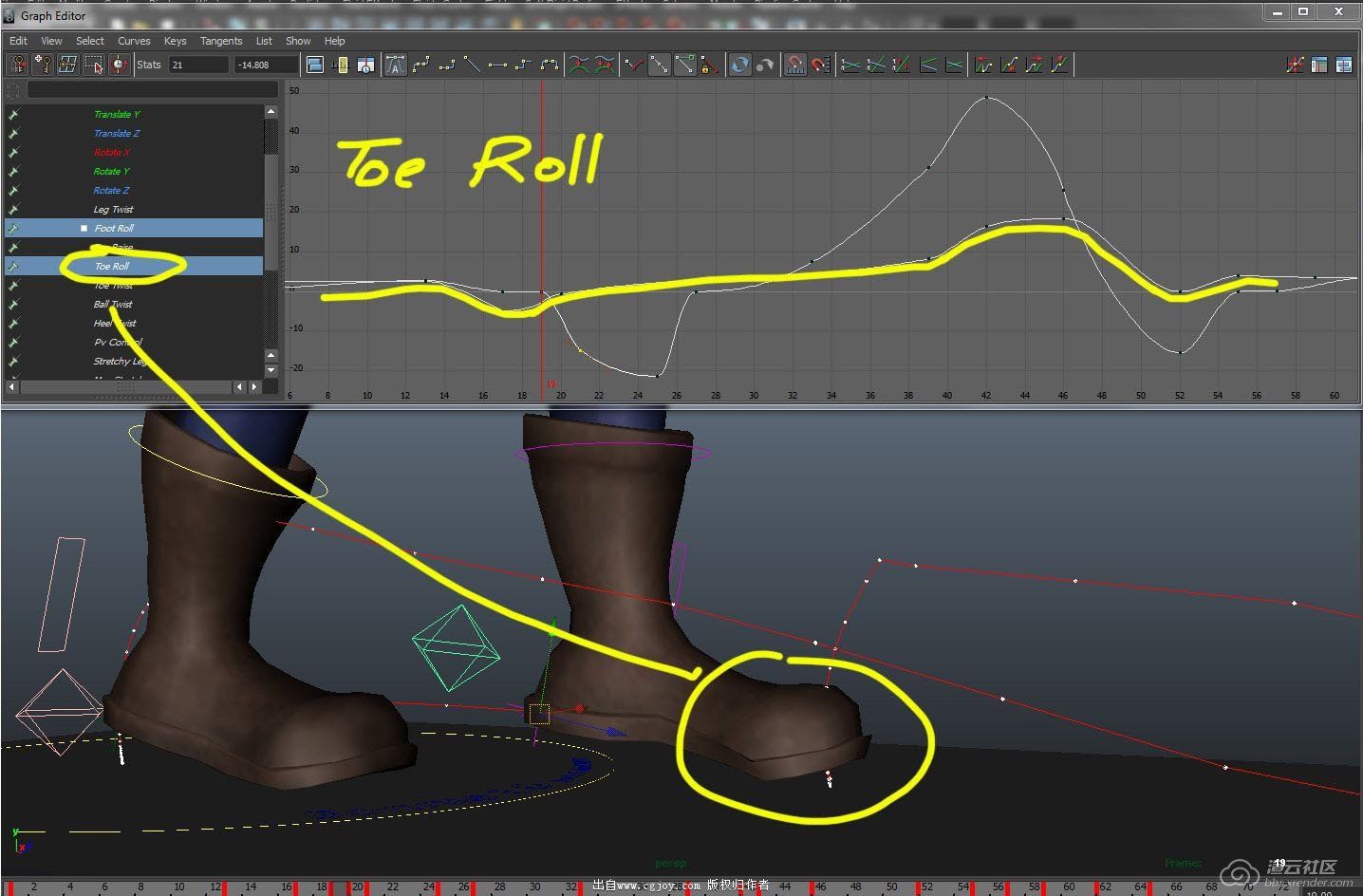1363x896 pixels.
Task: Open the Curves menu
Action: coord(134,41)
